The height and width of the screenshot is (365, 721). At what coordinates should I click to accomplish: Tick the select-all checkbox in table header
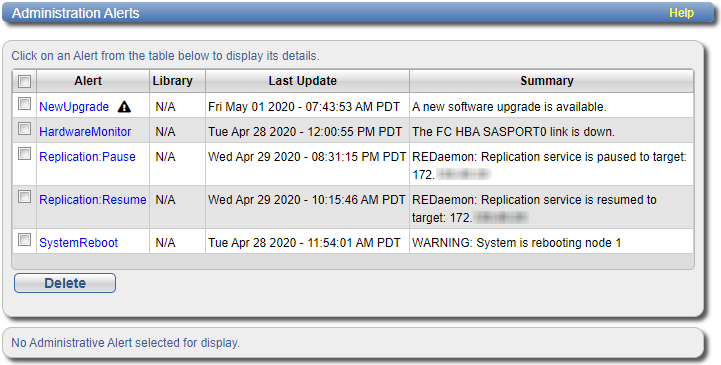[24, 81]
